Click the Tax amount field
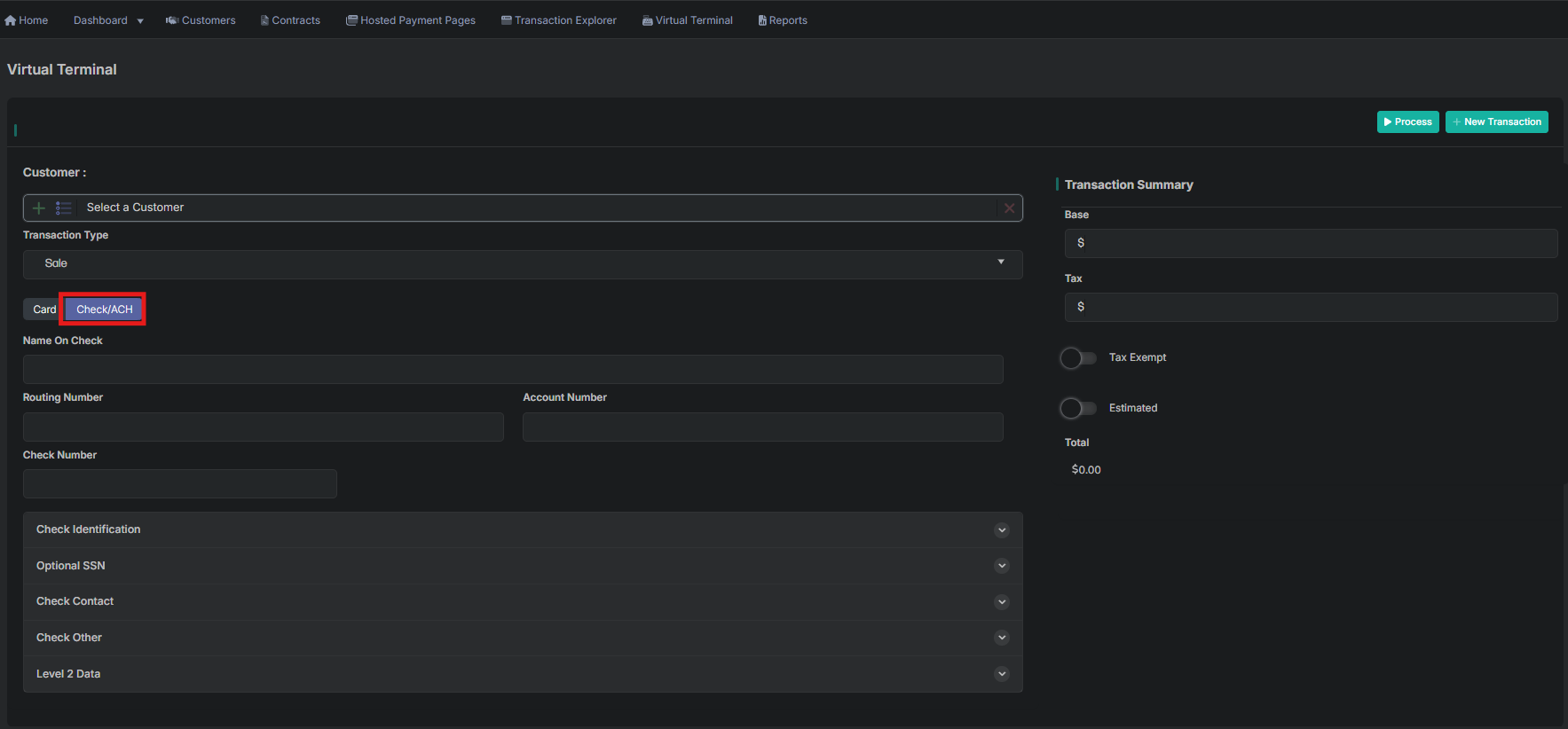1568x729 pixels. click(x=1312, y=307)
